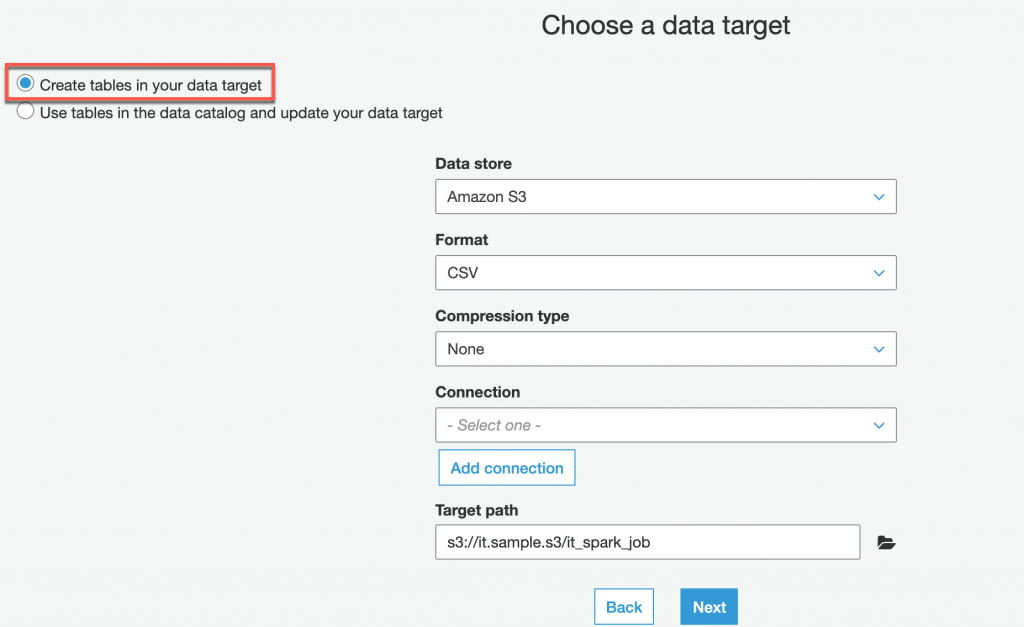Select 'Create tables in your data target' radio
Image resolution: width=1024 pixels, height=627 pixels.
point(26,84)
